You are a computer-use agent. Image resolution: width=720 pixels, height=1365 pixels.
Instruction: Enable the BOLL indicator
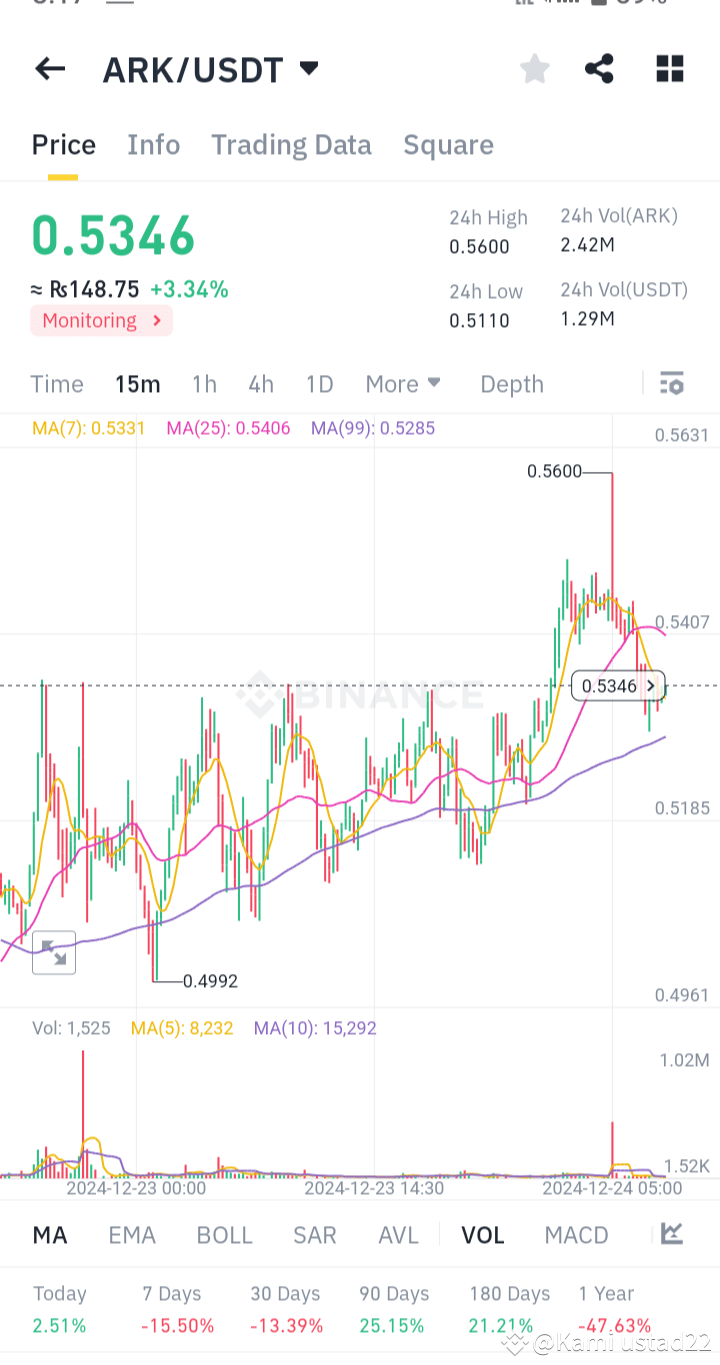(x=224, y=1235)
